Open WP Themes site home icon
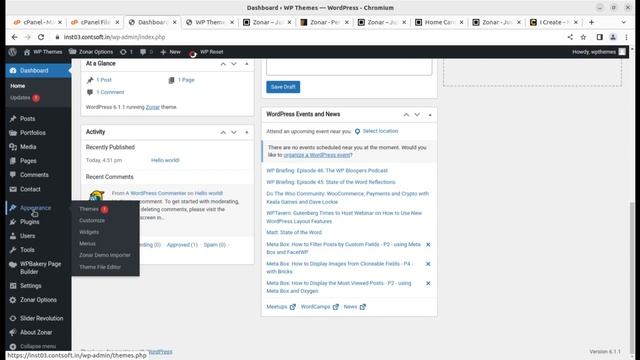Image resolution: width=640 pixels, height=360 pixels. point(27,52)
